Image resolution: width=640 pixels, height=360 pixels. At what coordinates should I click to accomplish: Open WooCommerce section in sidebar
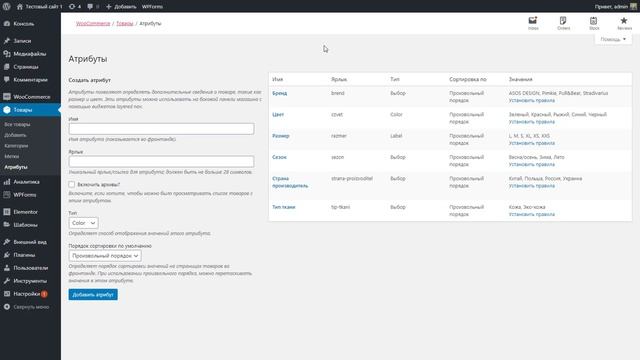pos(30,97)
